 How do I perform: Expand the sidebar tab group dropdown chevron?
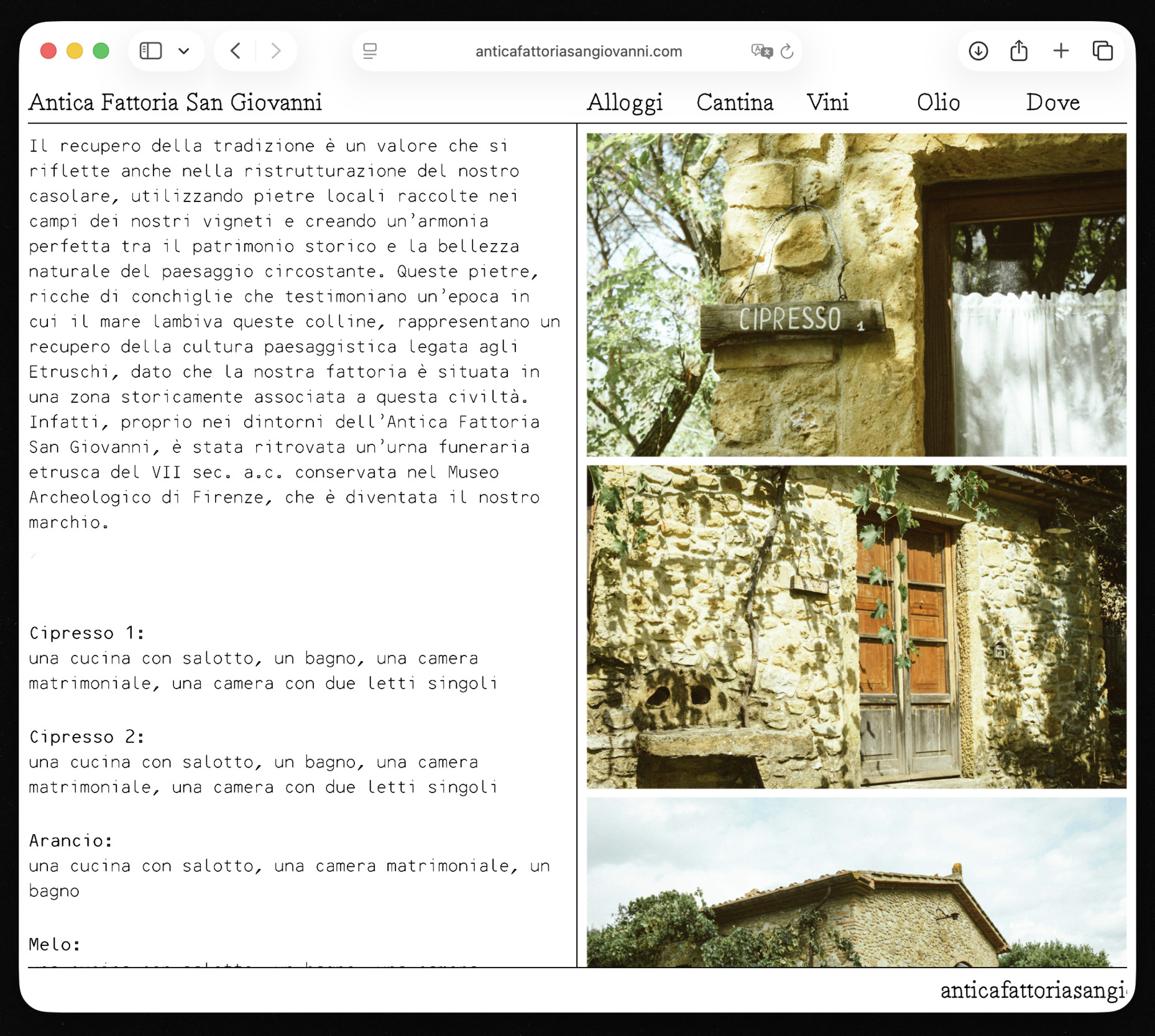tap(184, 51)
